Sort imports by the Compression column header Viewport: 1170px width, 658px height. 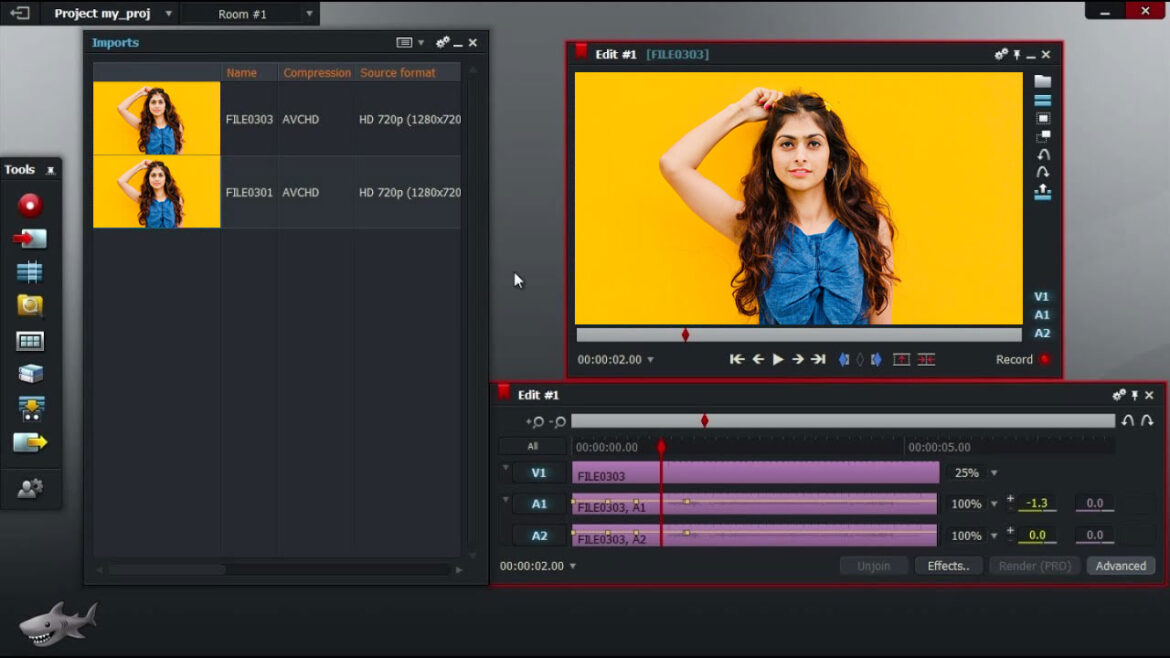316,73
